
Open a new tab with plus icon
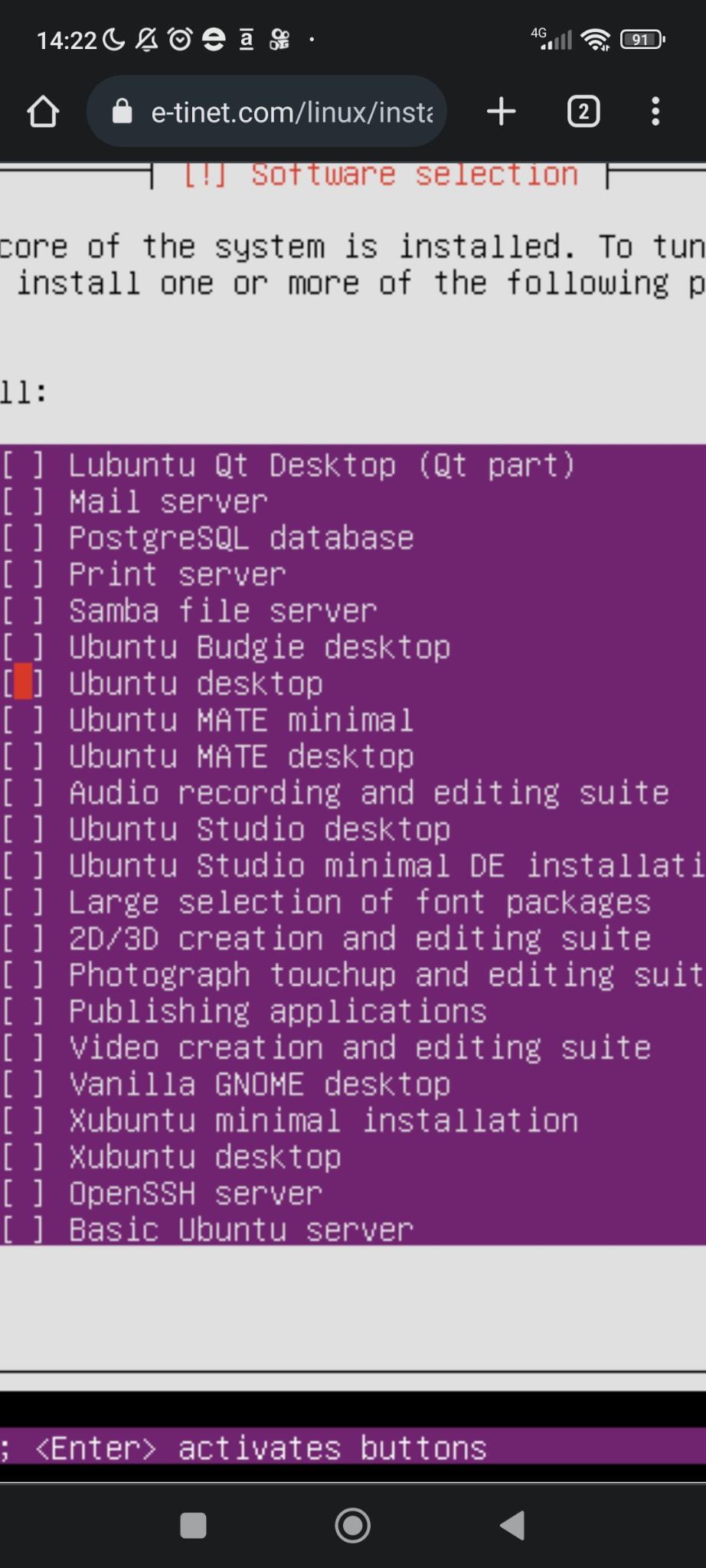tap(502, 112)
